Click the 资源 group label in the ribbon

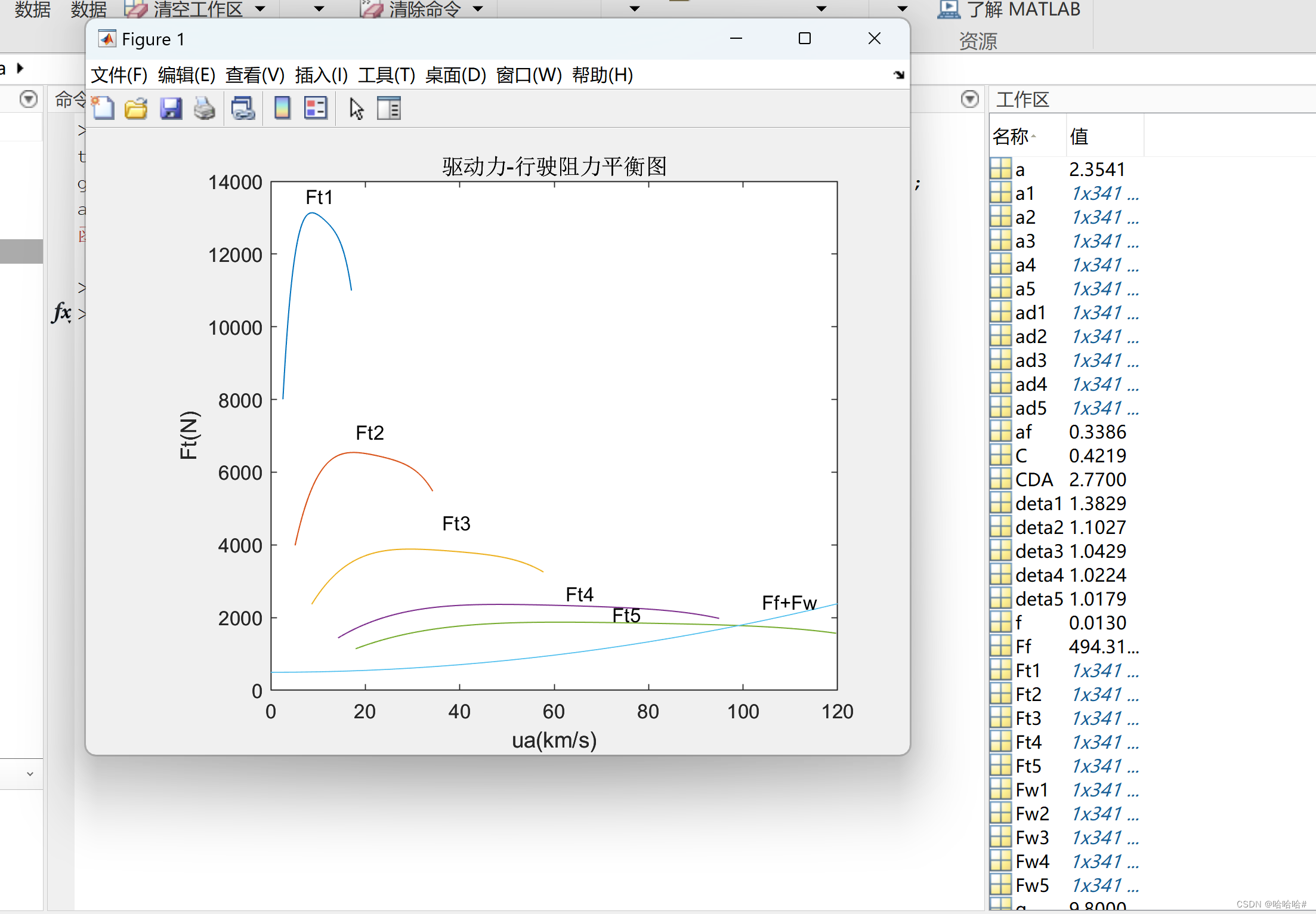click(978, 41)
